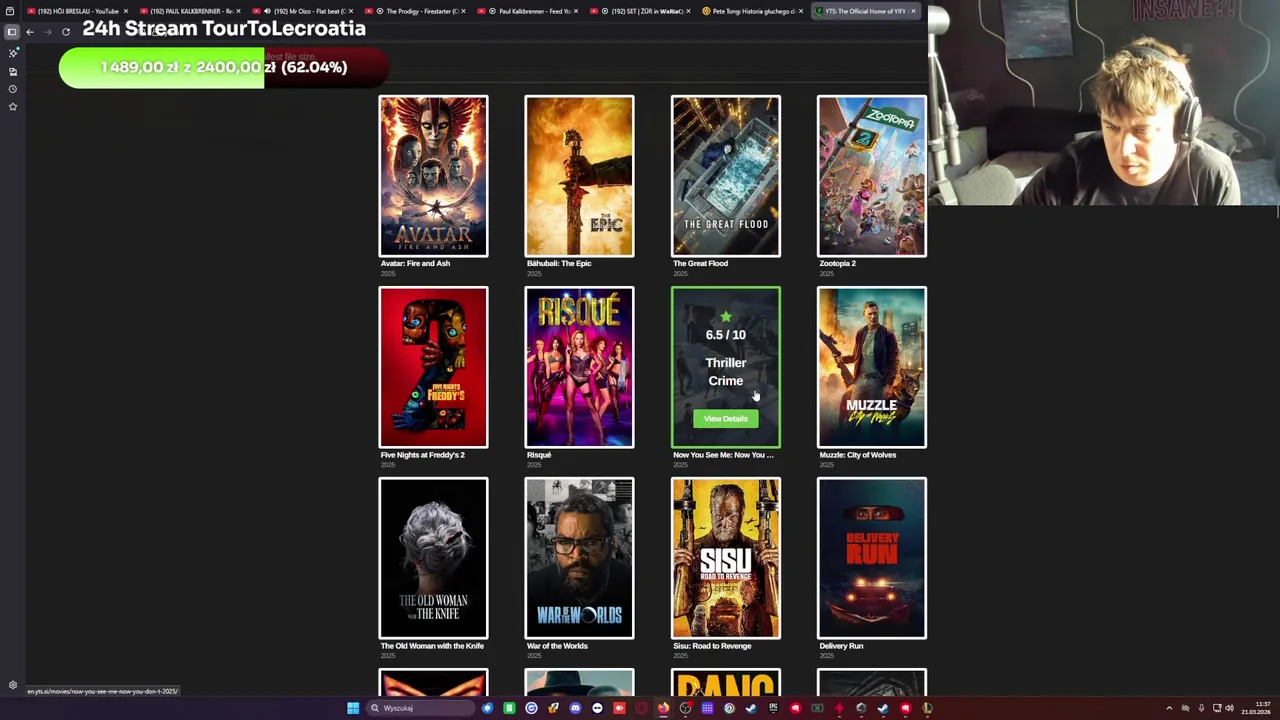Click the browser forward arrow
This screenshot has height=720, width=1280.
pos(47,32)
